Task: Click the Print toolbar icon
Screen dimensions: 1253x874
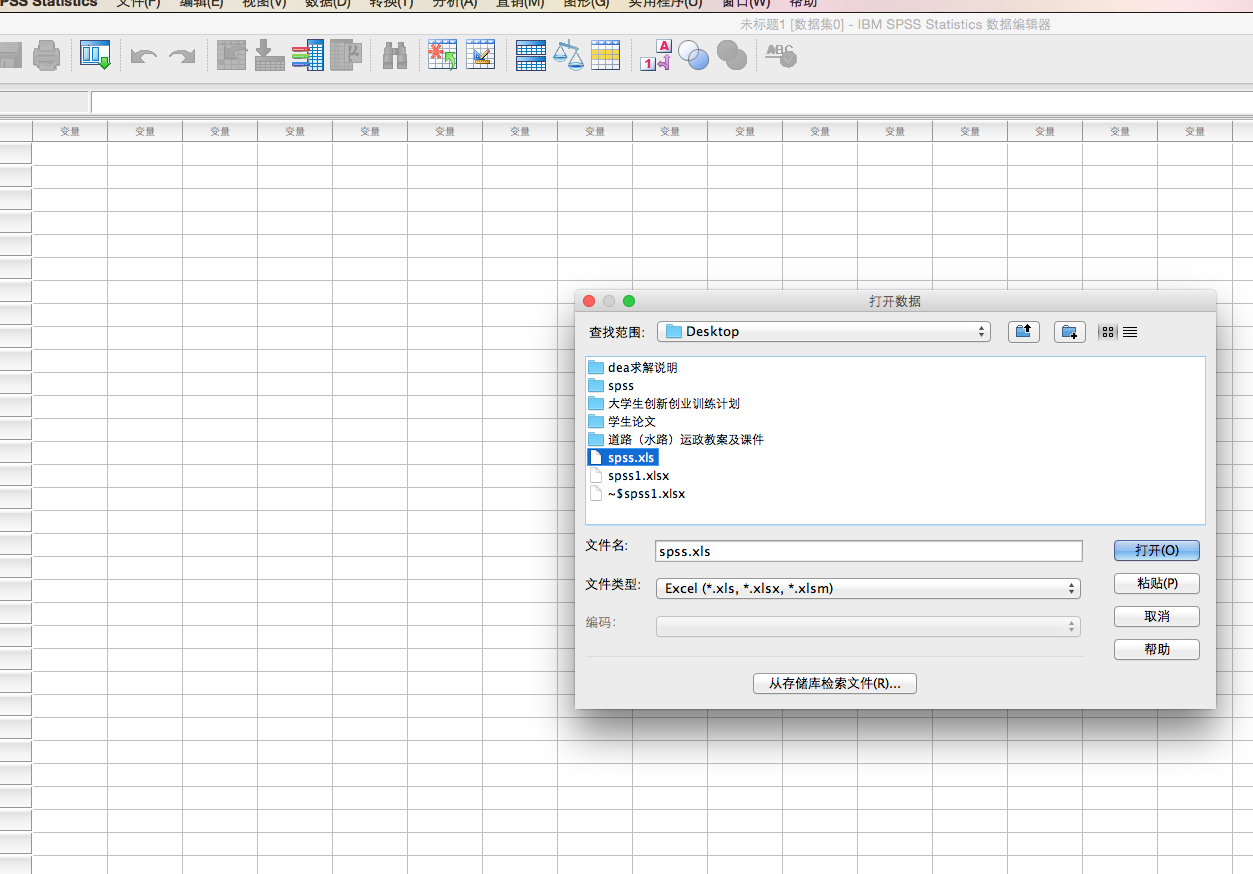Action: [46, 56]
